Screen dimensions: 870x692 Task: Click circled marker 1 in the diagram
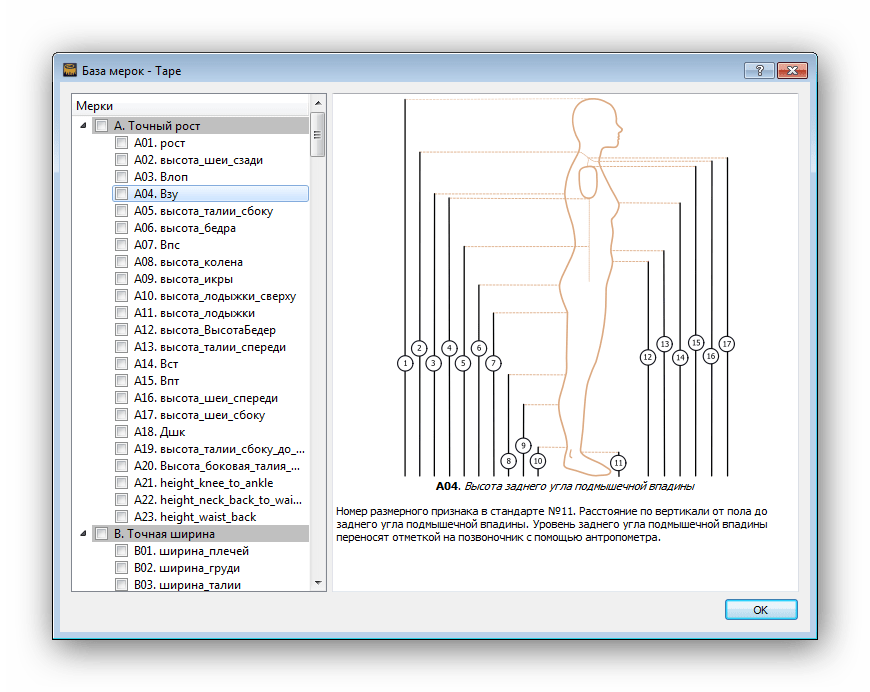(x=405, y=363)
